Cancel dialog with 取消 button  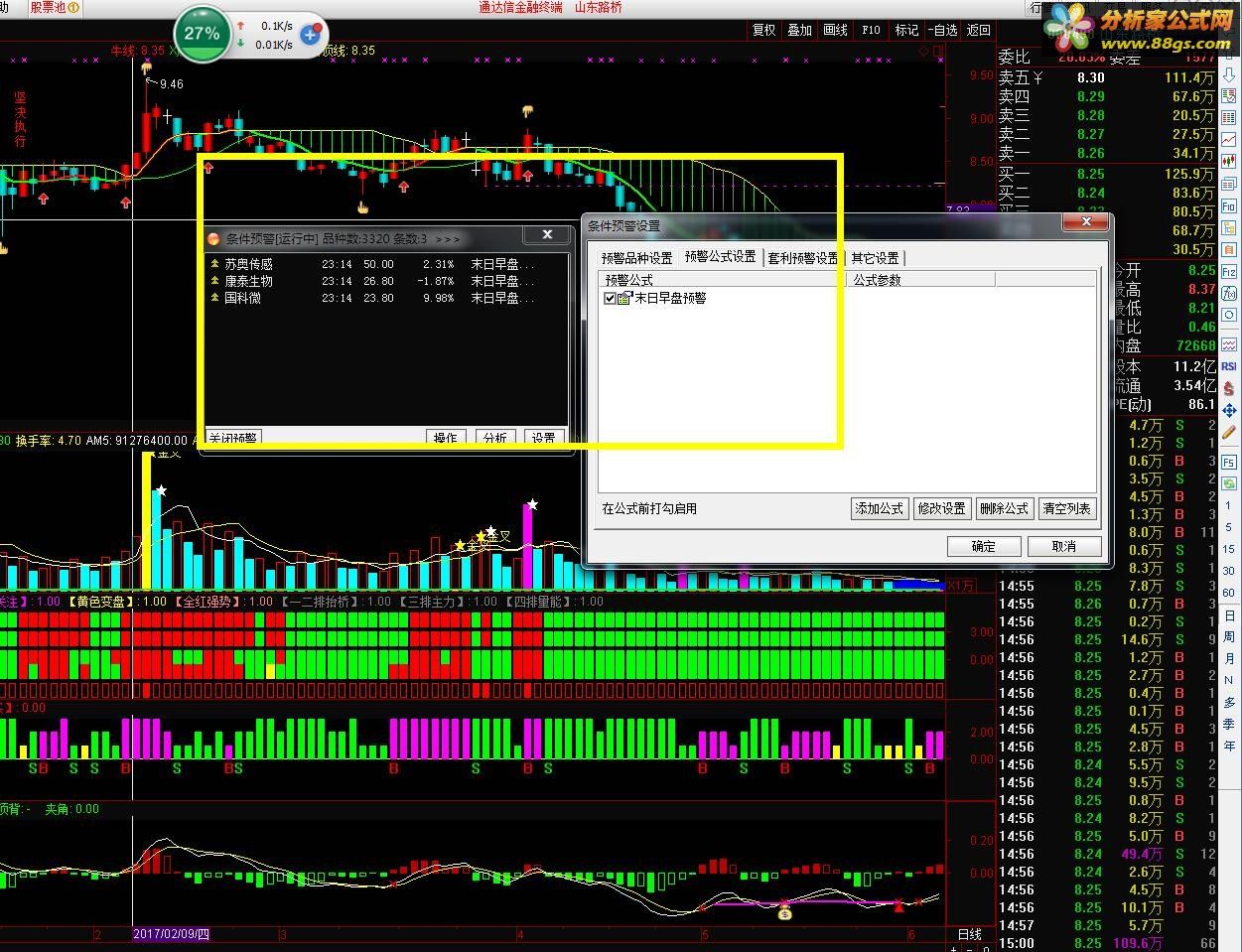pos(1064,546)
